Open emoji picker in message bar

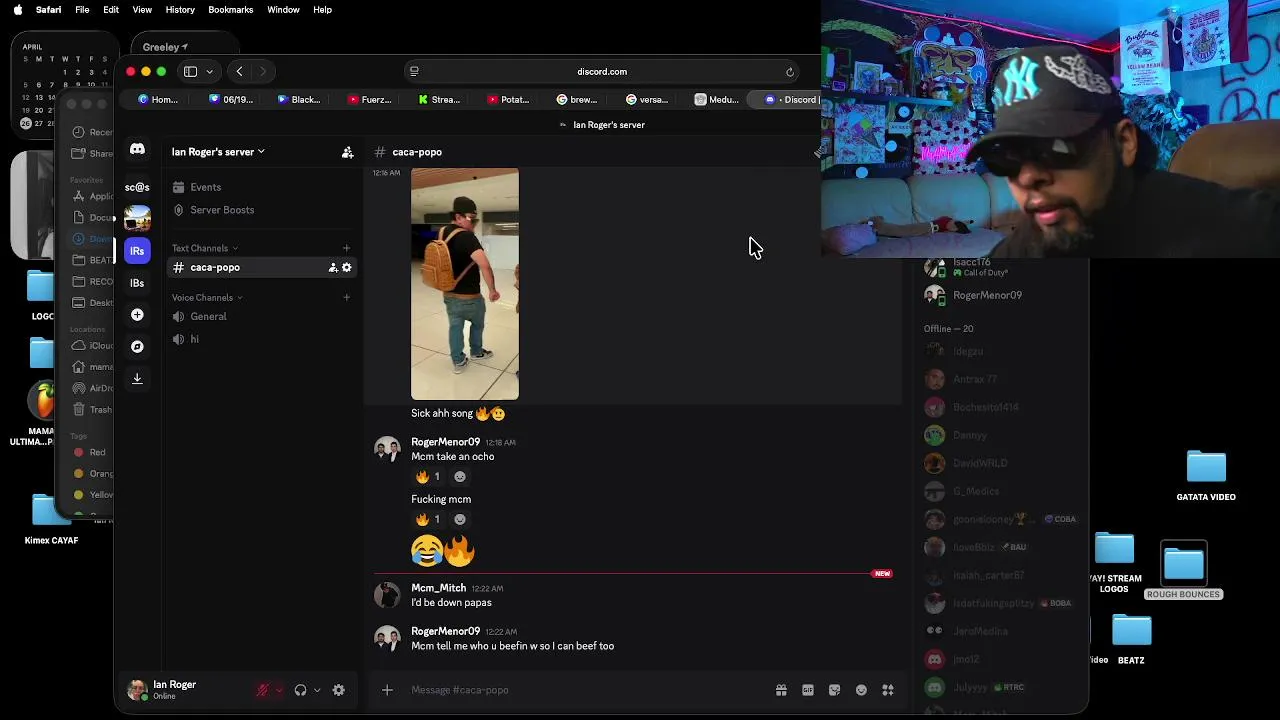[861, 690]
